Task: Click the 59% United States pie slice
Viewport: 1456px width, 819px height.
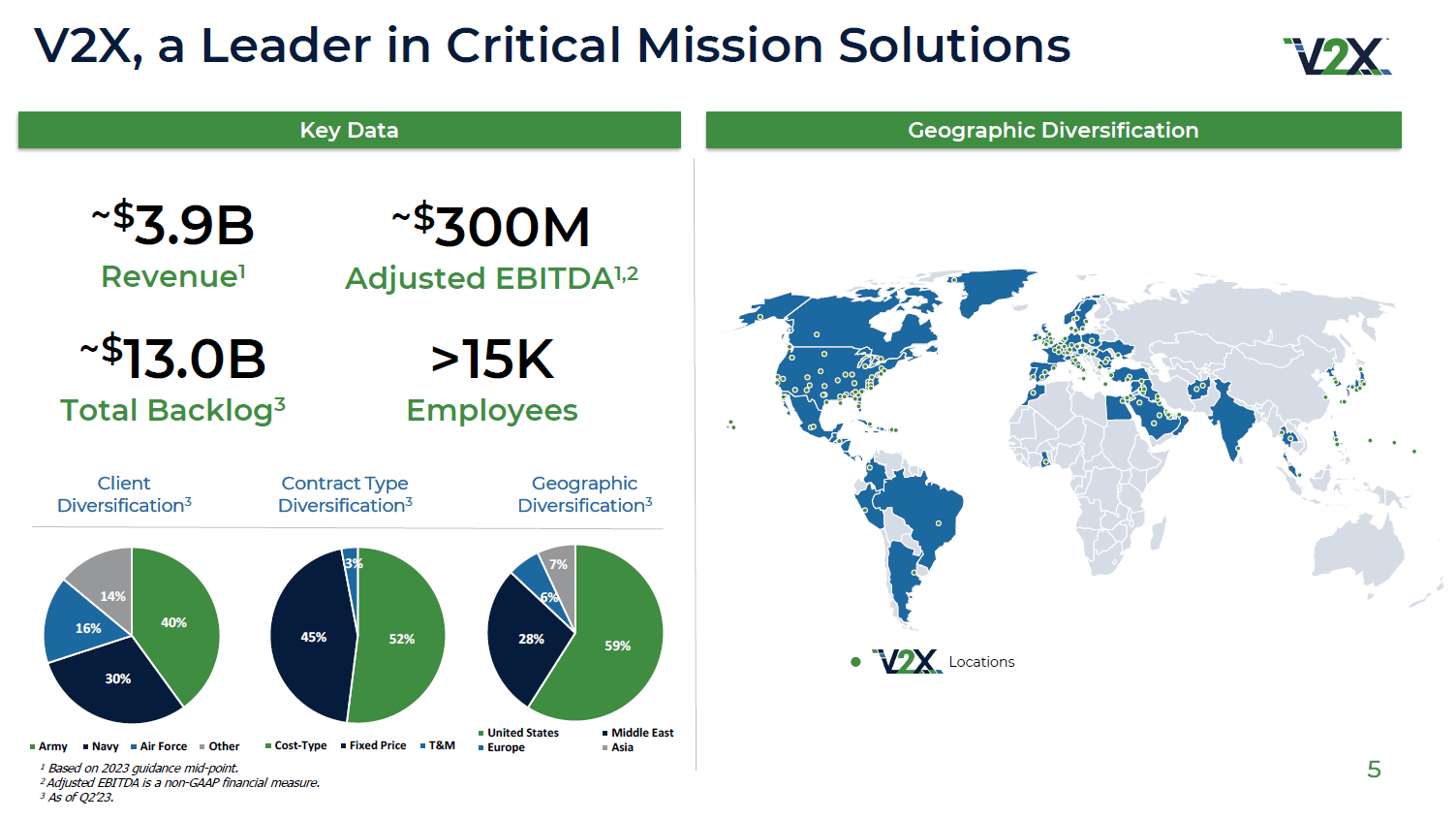Action: [x=616, y=645]
